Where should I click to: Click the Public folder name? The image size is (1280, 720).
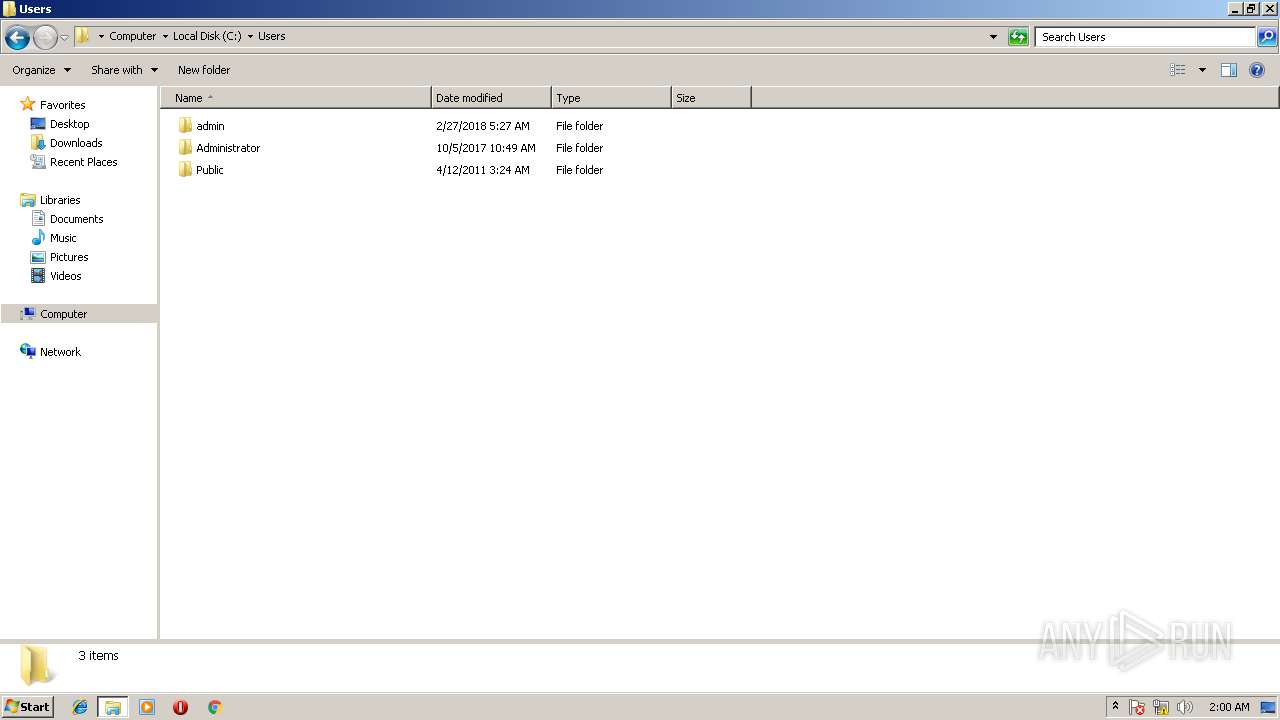(x=210, y=170)
